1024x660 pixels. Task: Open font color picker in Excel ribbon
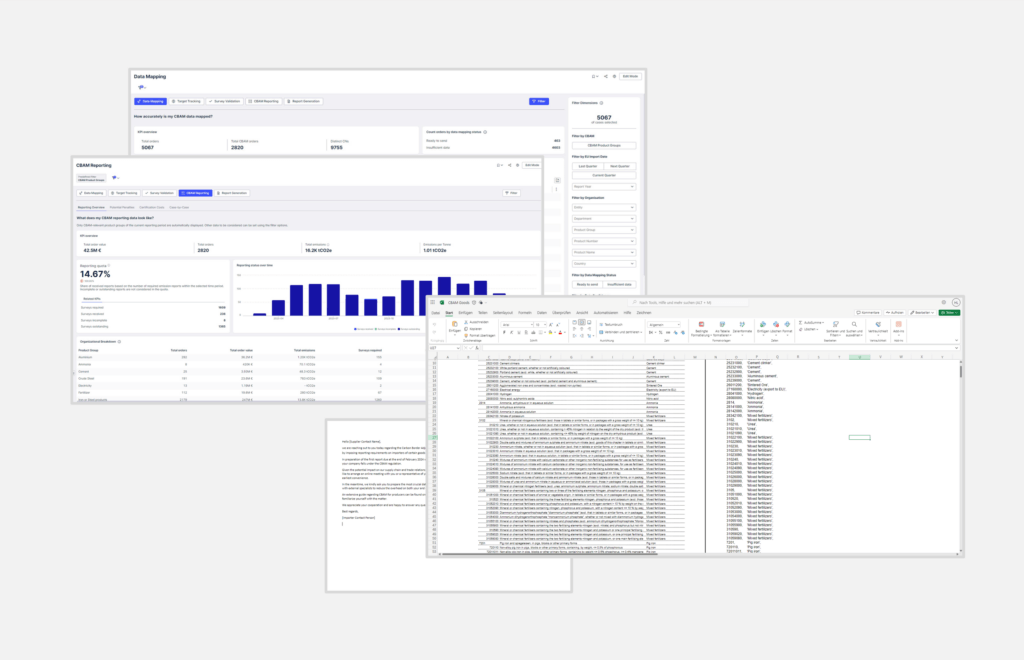pos(561,332)
